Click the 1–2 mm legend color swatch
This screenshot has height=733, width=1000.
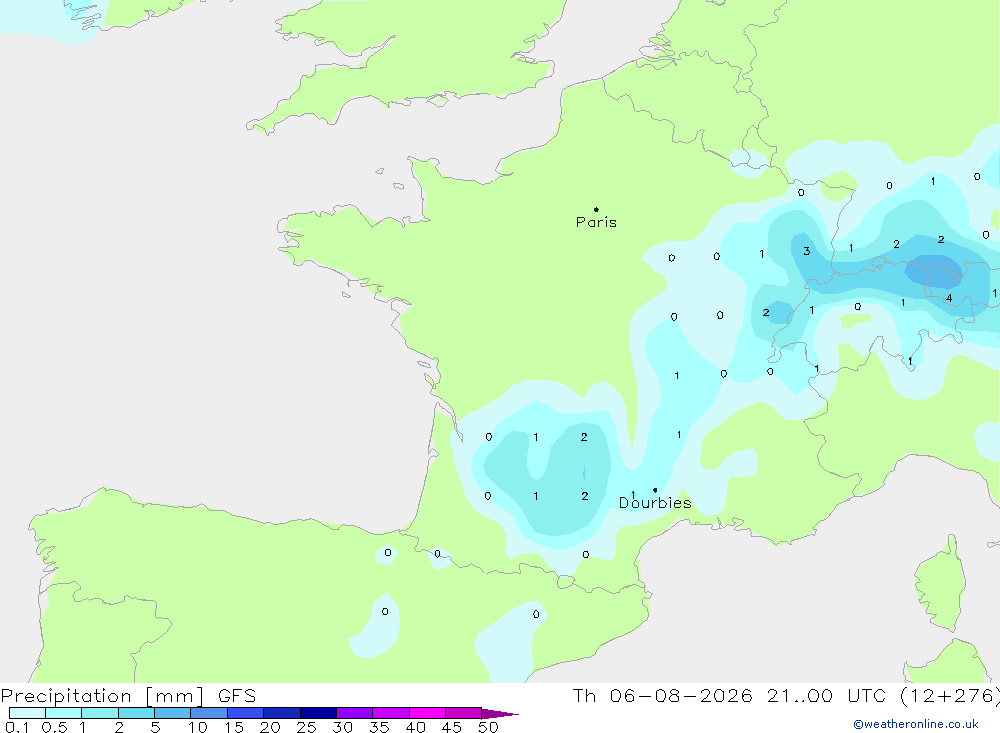point(100,713)
